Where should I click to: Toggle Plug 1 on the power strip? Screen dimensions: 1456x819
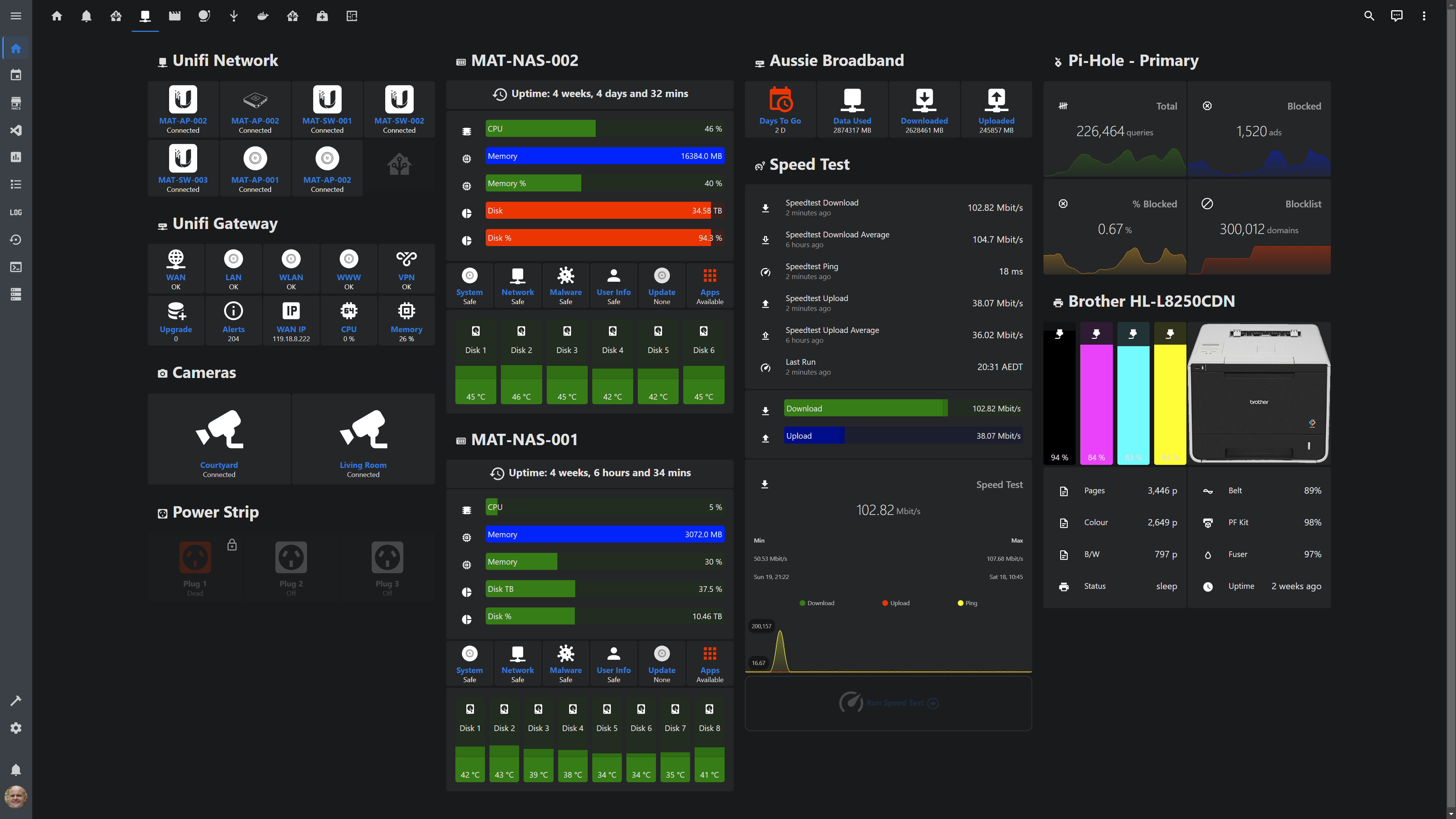[x=195, y=557]
